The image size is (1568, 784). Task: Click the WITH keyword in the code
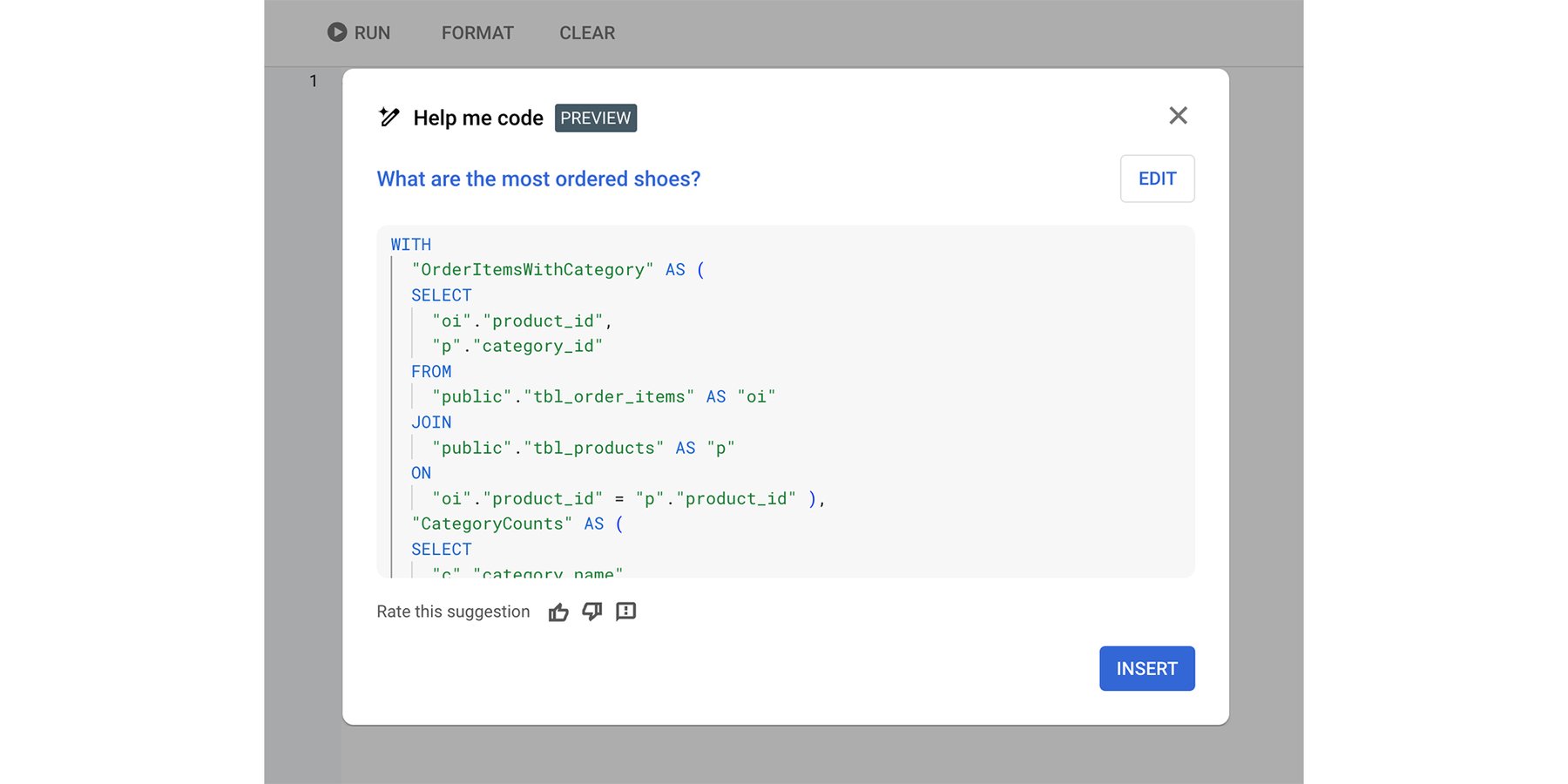(x=411, y=245)
